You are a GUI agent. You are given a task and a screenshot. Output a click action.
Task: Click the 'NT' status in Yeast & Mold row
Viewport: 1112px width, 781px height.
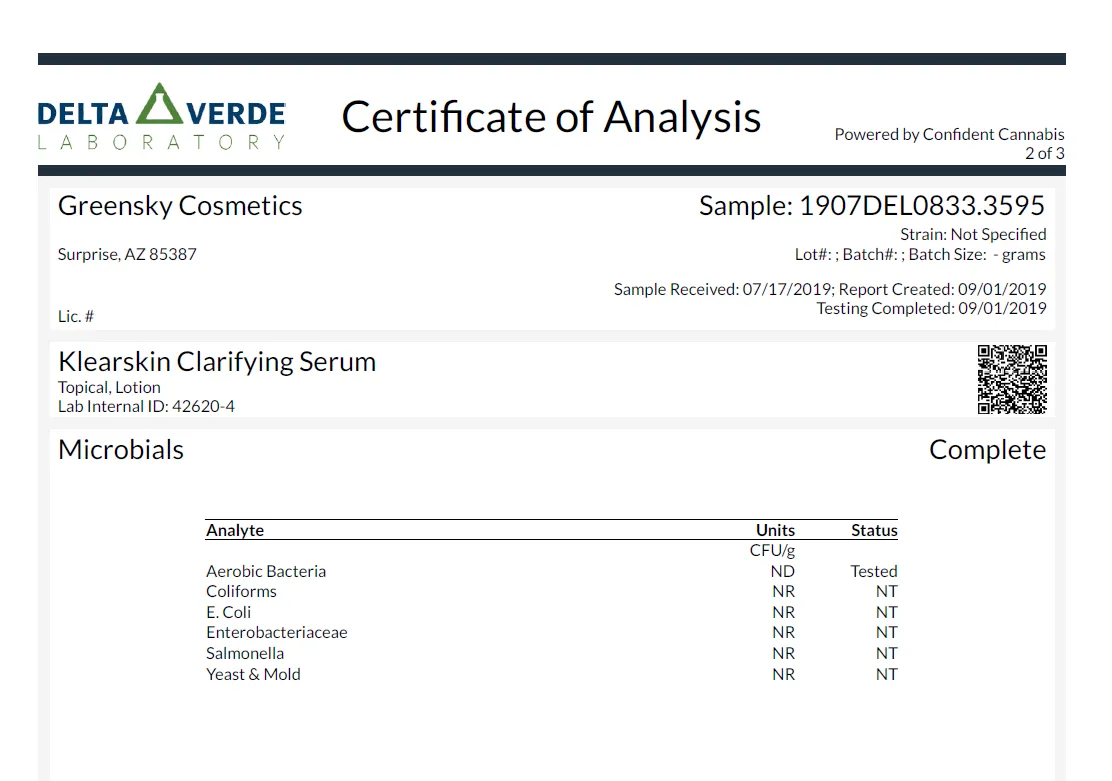click(x=886, y=675)
